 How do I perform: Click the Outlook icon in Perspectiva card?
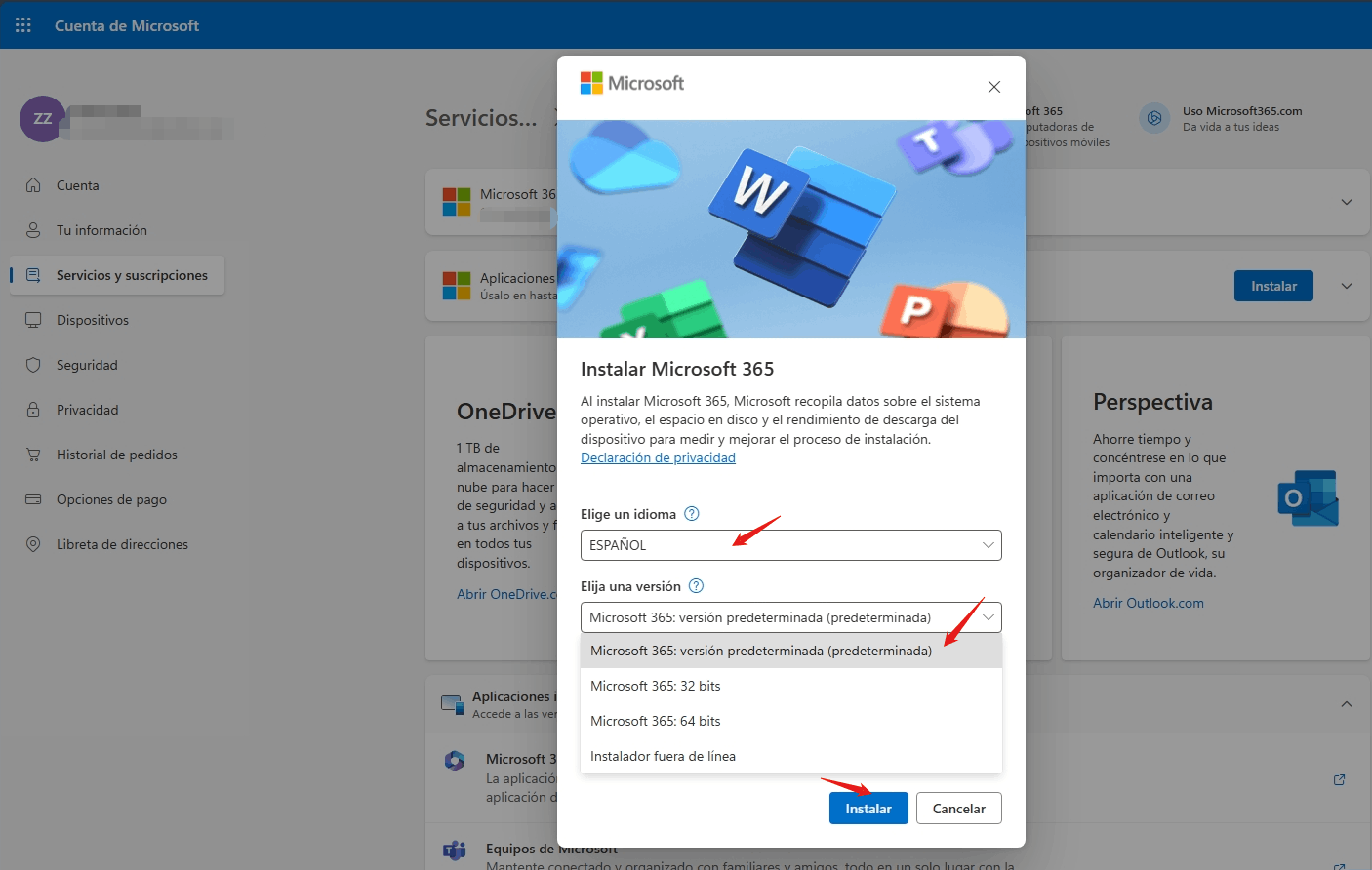click(1309, 497)
